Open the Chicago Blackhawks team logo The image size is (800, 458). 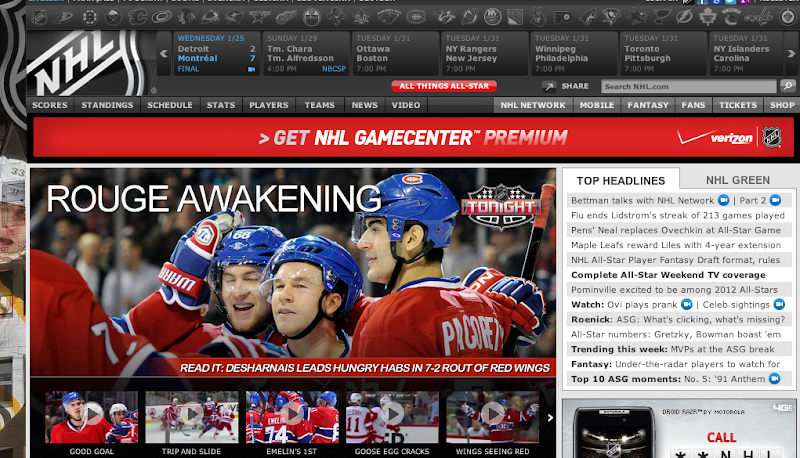(186, 17)
